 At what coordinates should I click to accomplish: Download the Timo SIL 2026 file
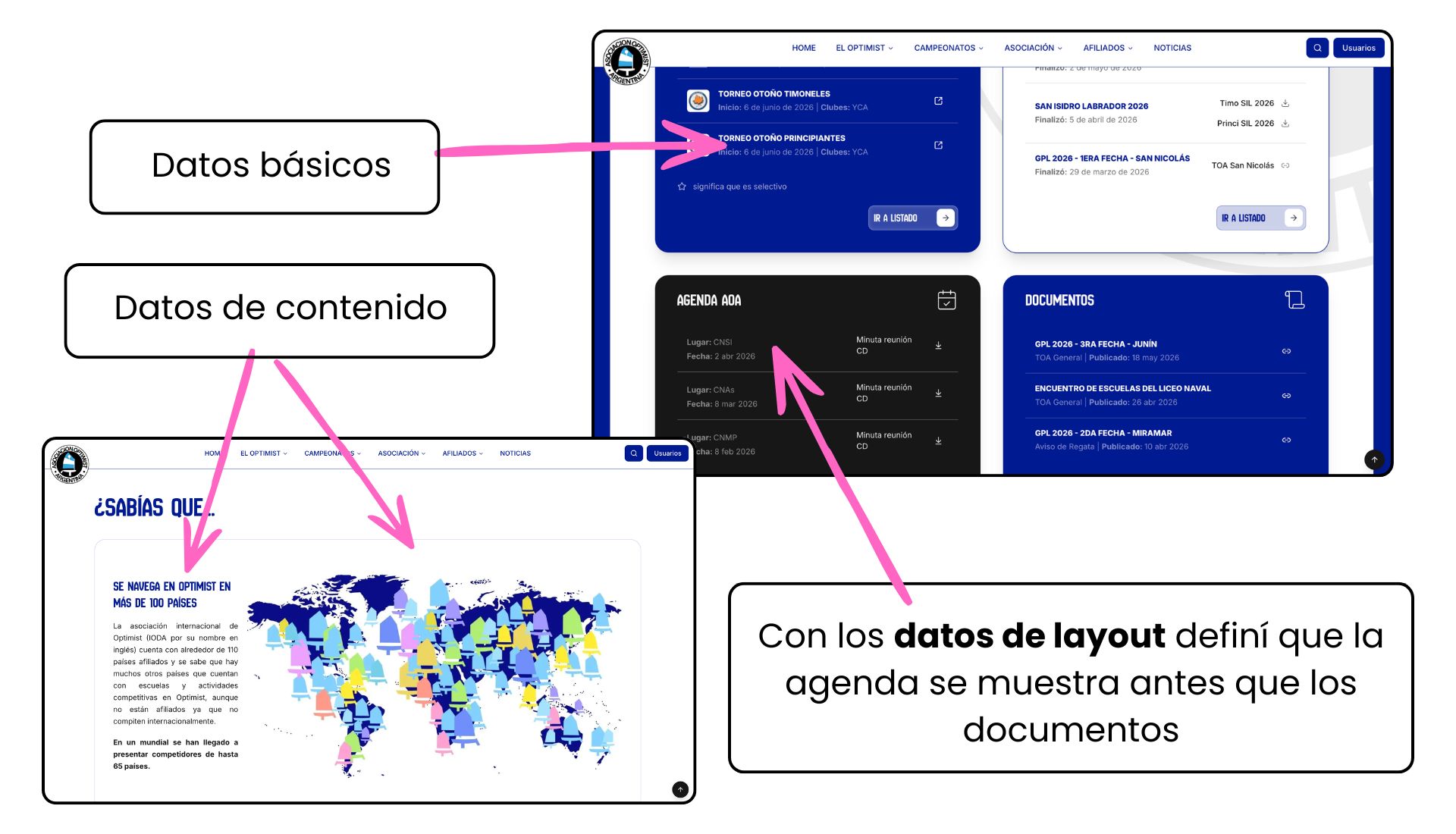(x=1285, y=103)
